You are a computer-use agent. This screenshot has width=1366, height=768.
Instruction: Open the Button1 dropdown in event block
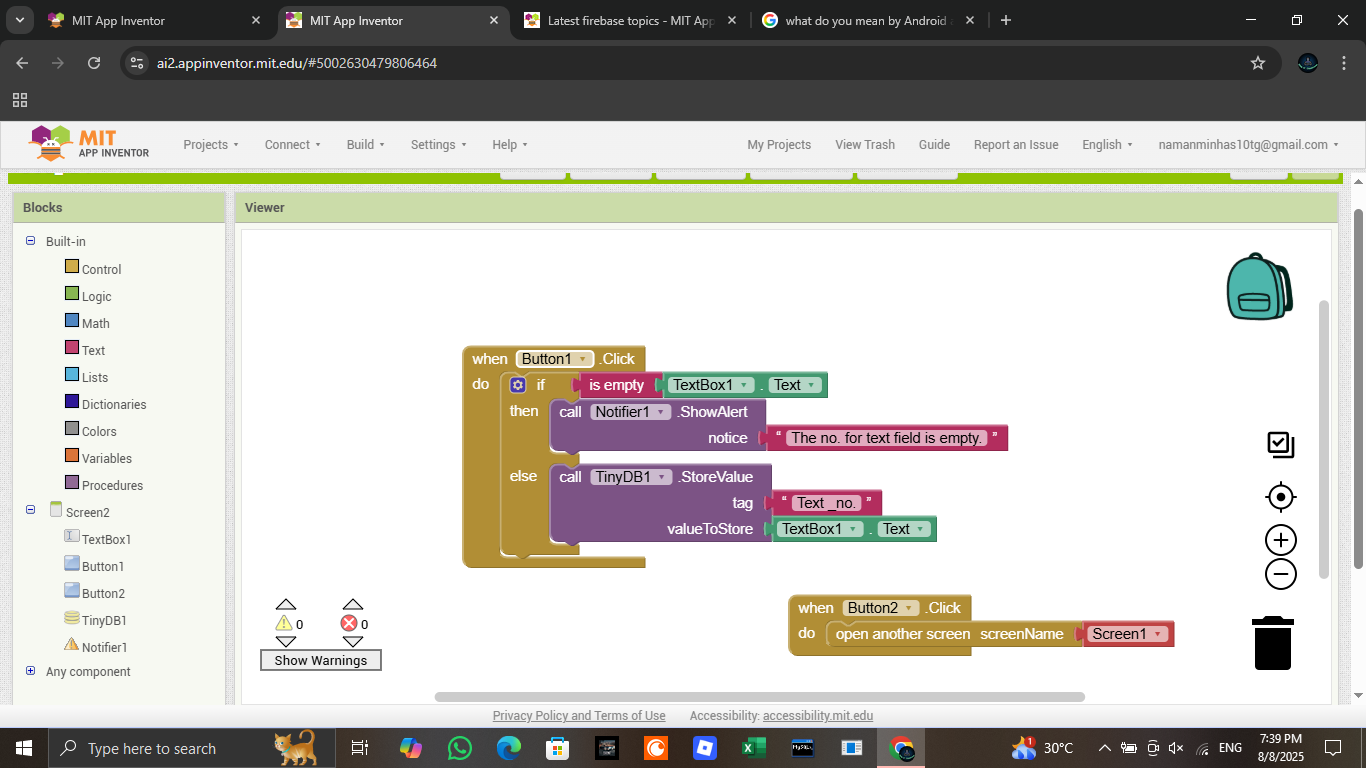pos(582,359)
